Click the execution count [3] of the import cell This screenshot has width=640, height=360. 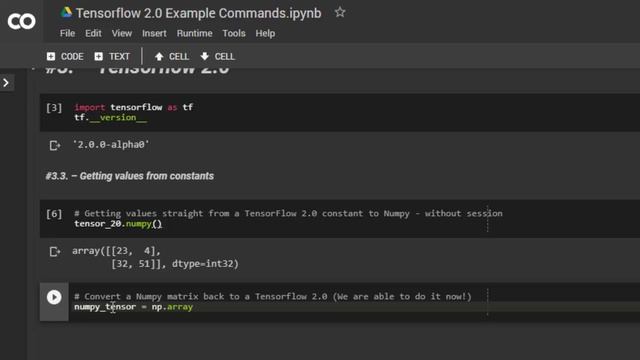point(54,108)
